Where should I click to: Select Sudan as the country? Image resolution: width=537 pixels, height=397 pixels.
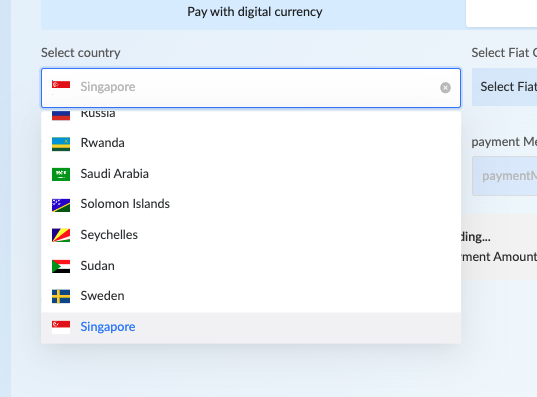coord(251,266)
